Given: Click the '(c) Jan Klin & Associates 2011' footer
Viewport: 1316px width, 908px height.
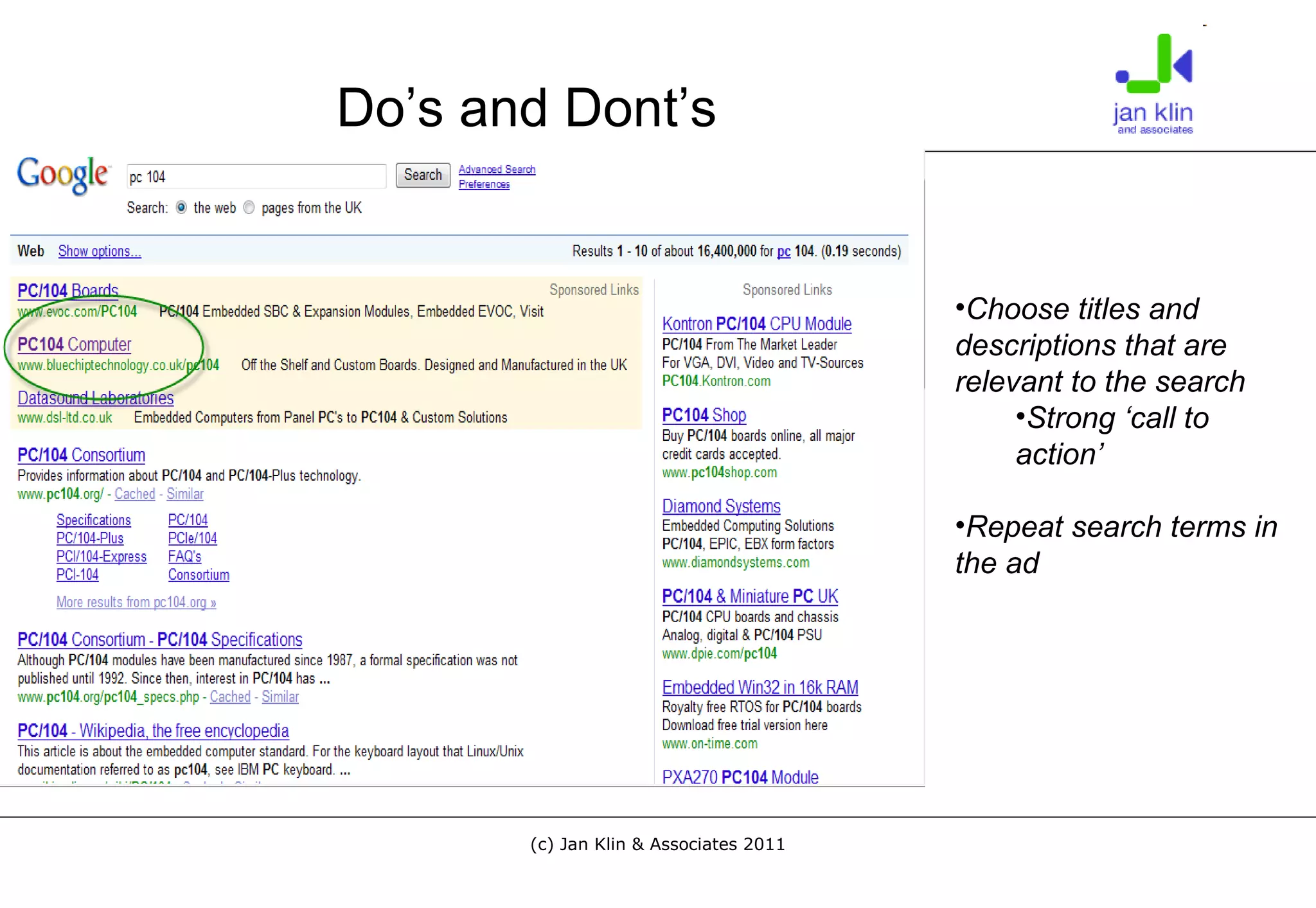Looking at the screenshot, I should coord(657,844).
